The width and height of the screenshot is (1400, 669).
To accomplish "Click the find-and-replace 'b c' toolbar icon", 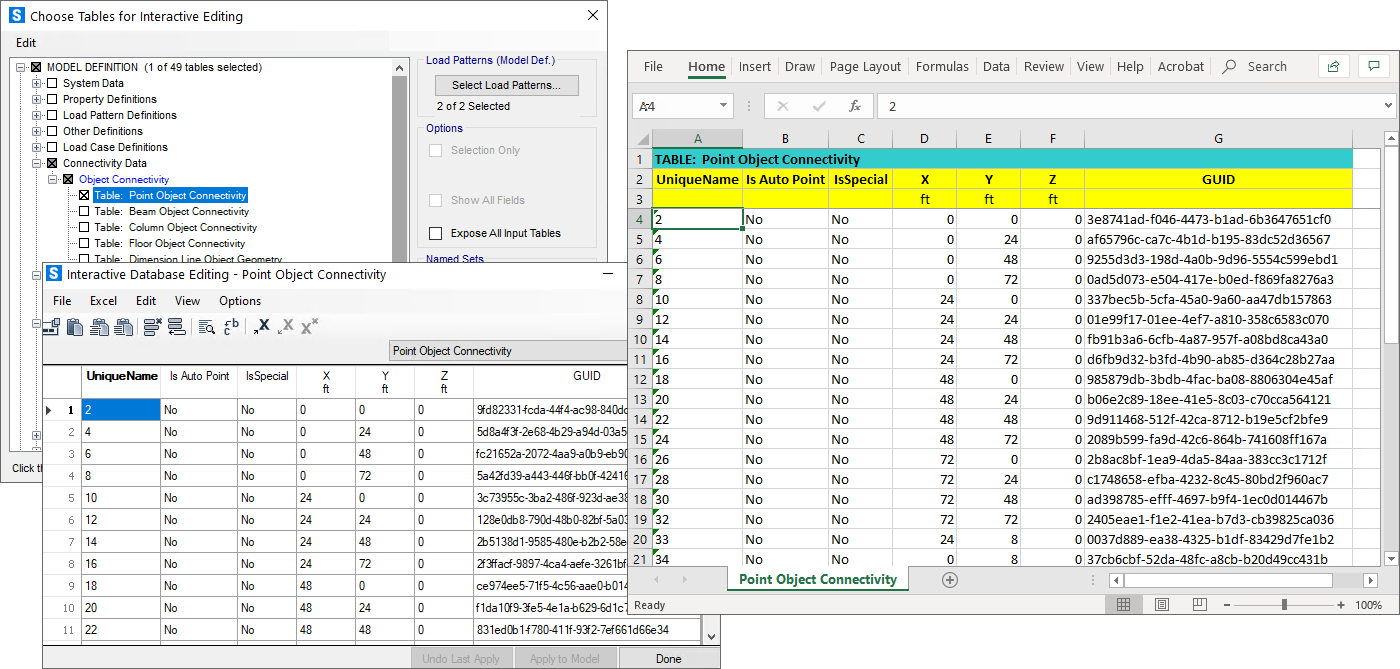I will coord(231,327).
